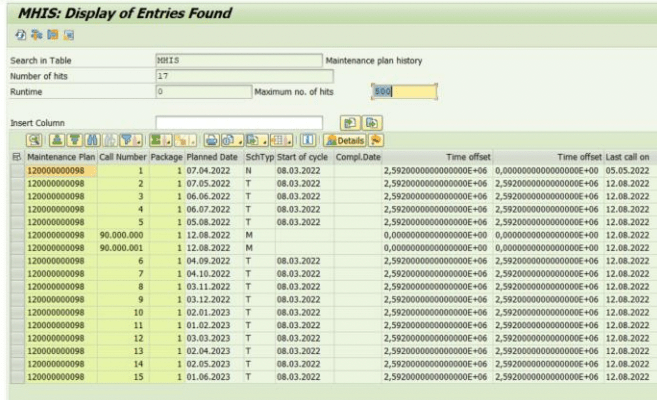This screenshot has height=400, width=657.
Task: Click the select-all icon at table corner
Action: click(x=16, y=158)
